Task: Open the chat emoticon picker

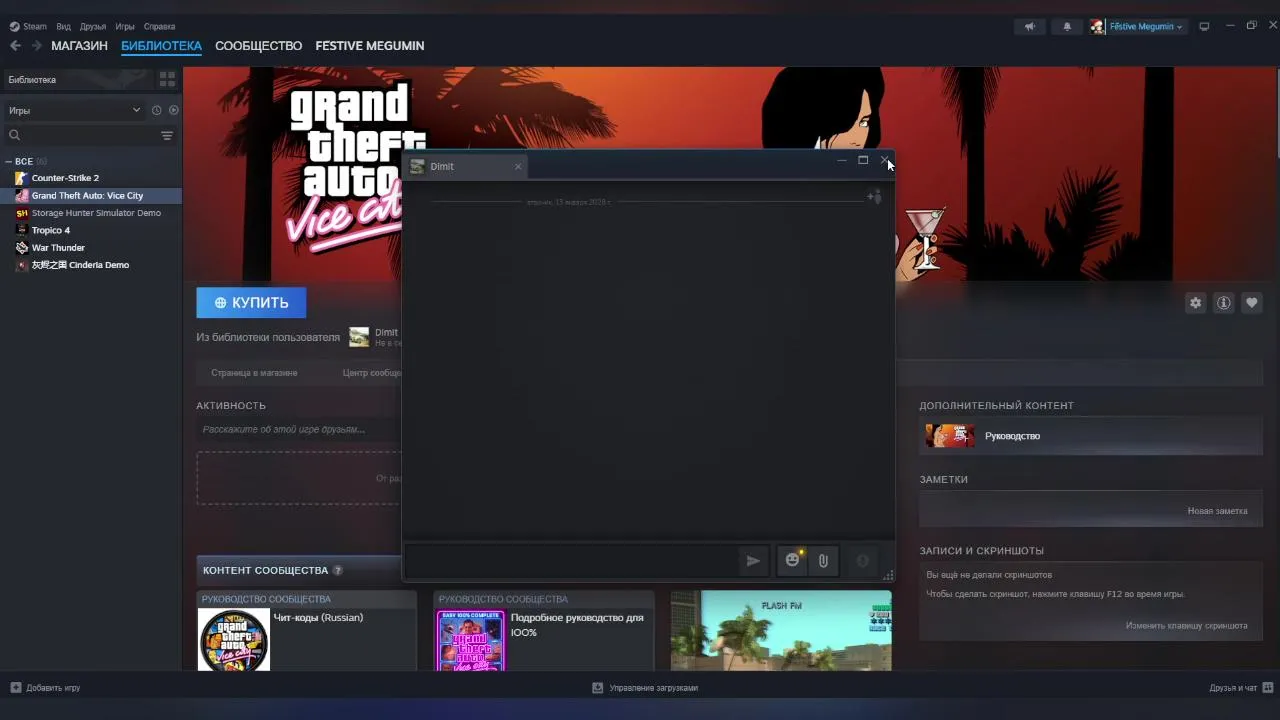Action: (793, 561)
